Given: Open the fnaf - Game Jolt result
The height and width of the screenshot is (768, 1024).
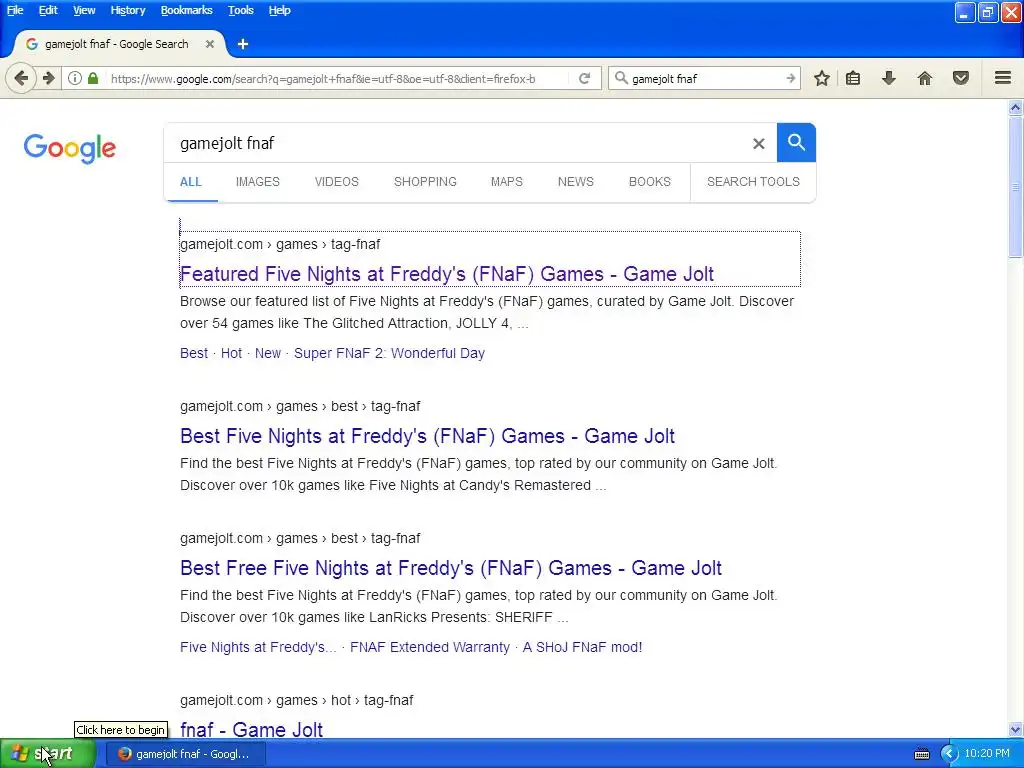Looking at the screenshot, I should click(251, 729).
